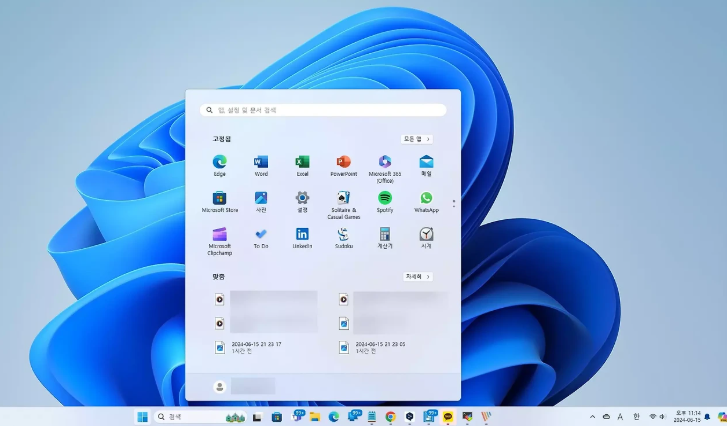Open the Clock (시계) app
The width and height of the screenshot is (727, 426).
[426, 238]
